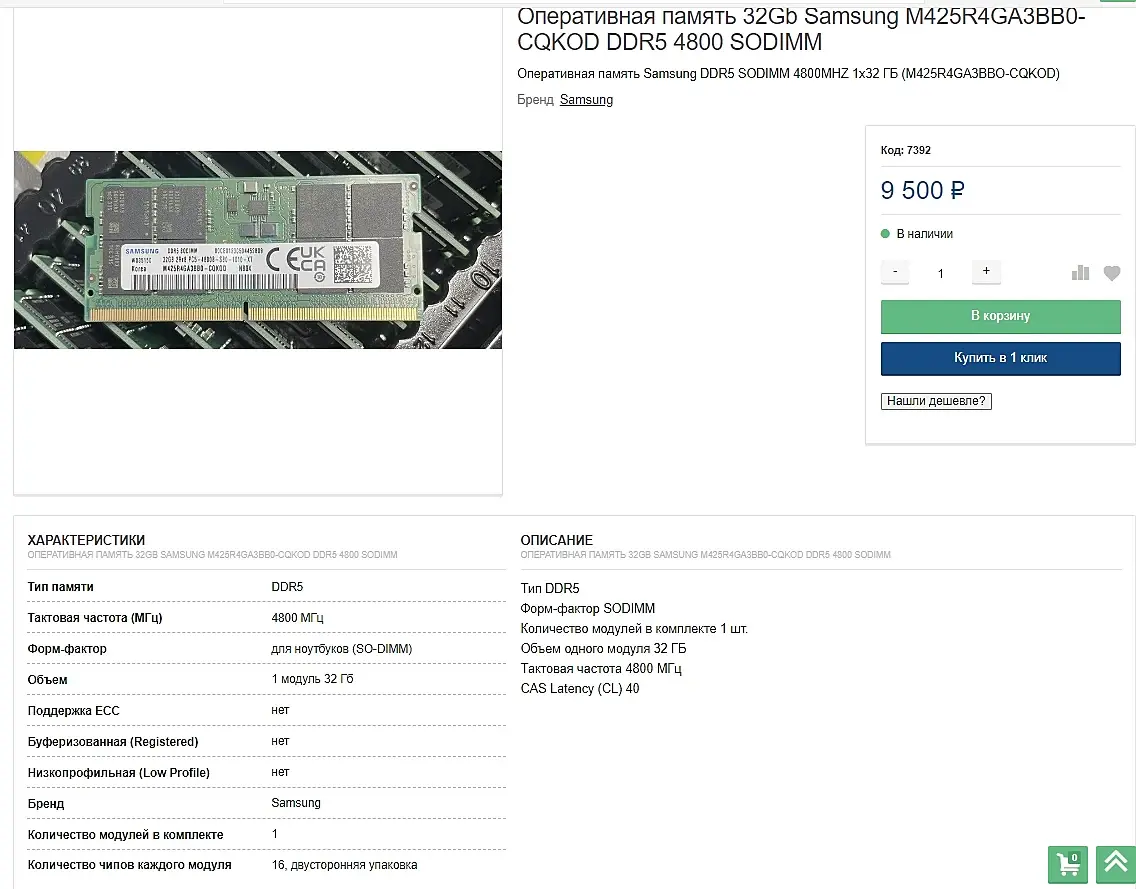Open the Samsung brand link
This screenshot has height=889, width=1136.
tap(586, 100)
